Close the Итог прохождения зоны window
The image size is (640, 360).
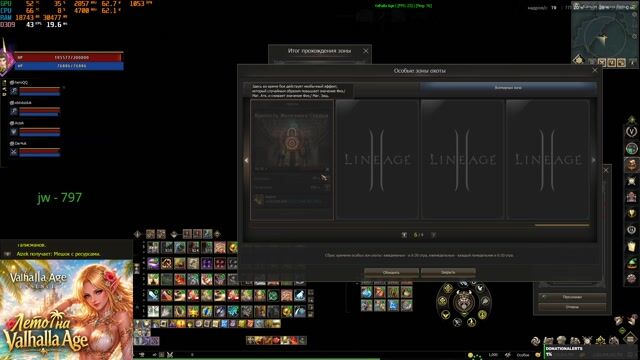[x=366, y=51]
